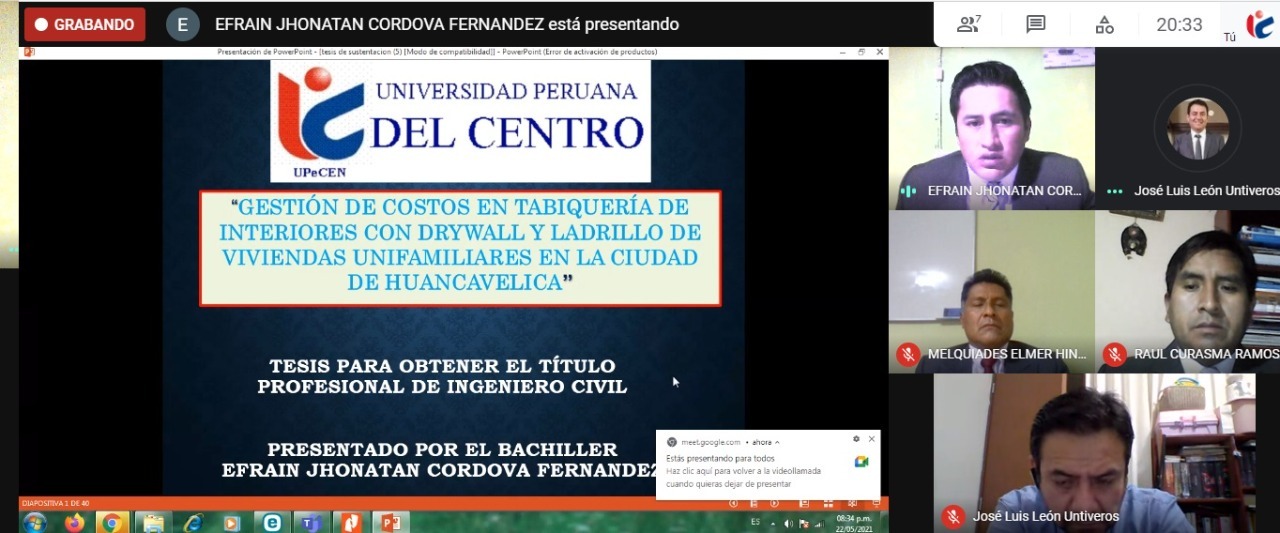The width and height of the screenshot is (1280, 533).
Task: Minimize the PowerPoint presentation window
Action: 842,52
